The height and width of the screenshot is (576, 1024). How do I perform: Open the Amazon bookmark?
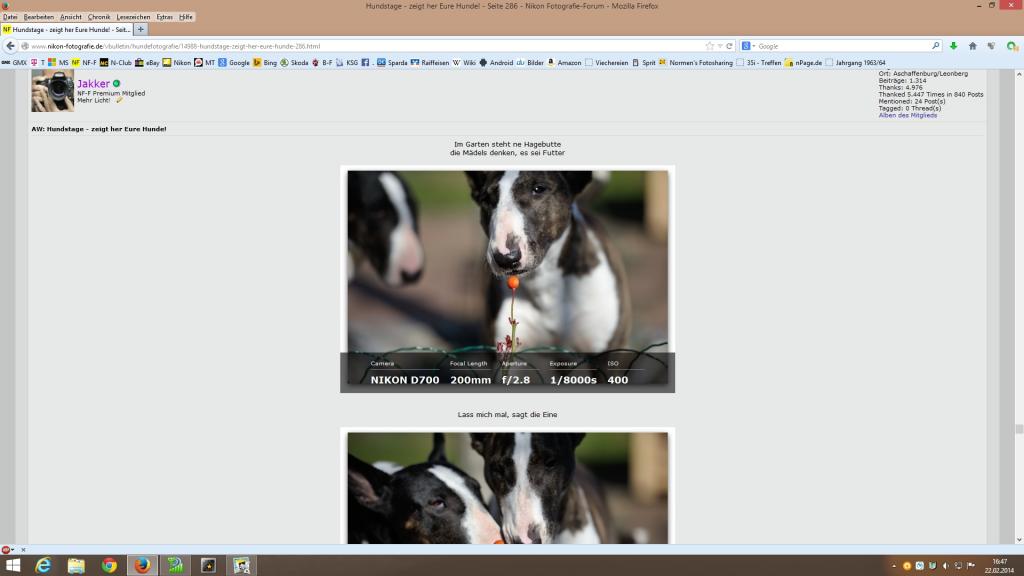coord(564,63)
